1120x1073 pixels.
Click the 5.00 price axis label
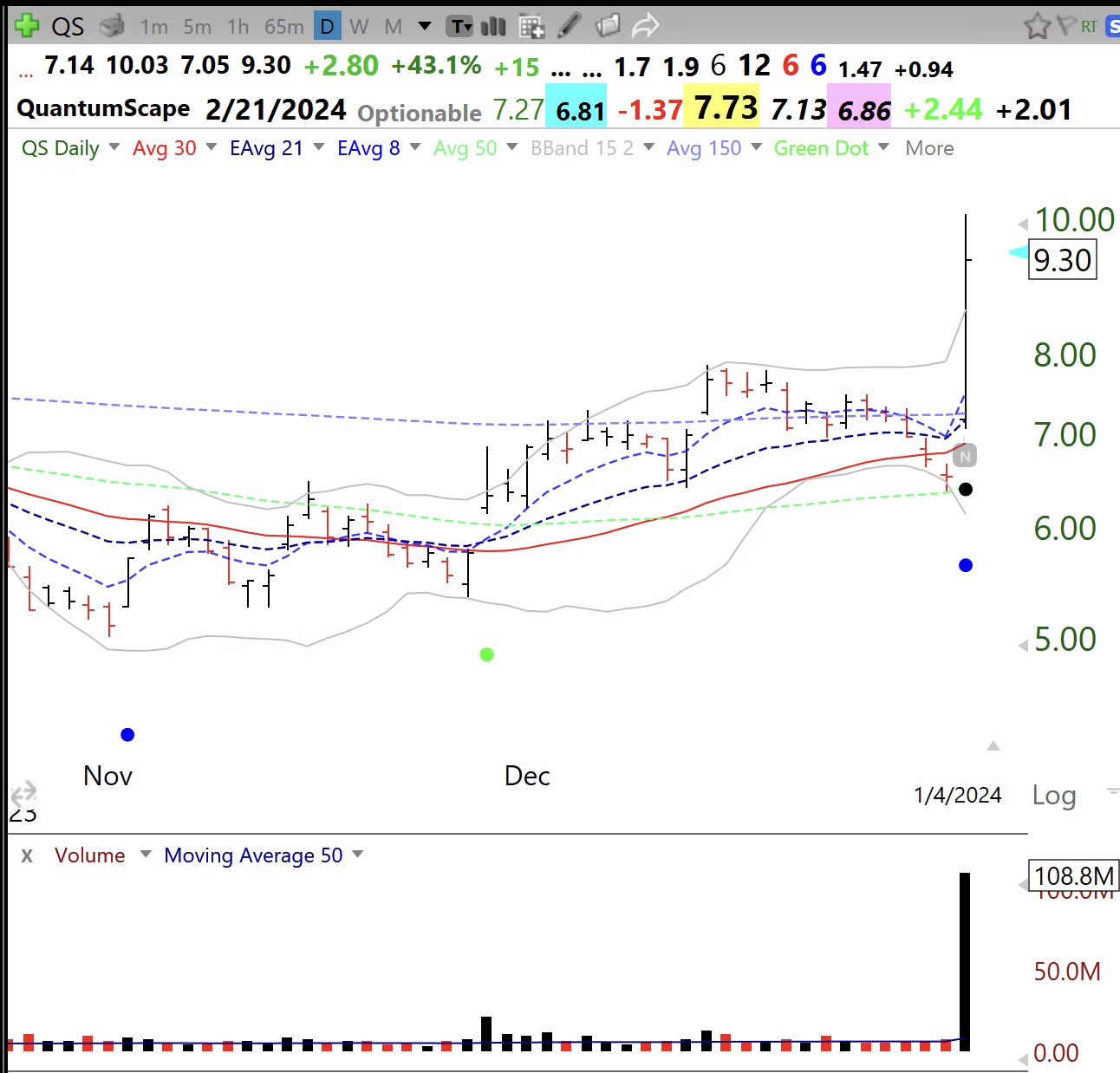point(1065,640)
